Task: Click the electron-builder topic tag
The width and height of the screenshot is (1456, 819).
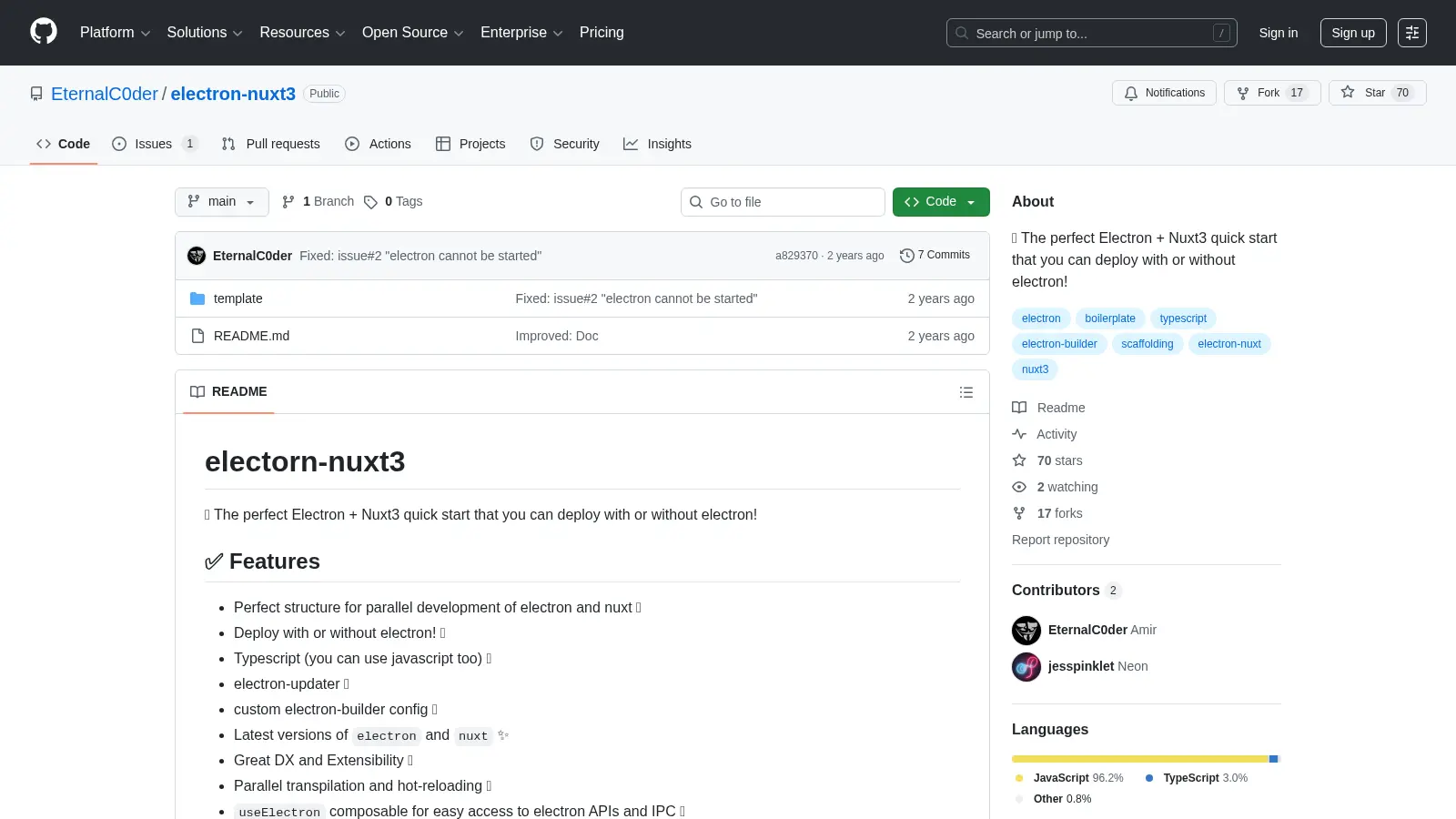Action: pos(1059,344)
